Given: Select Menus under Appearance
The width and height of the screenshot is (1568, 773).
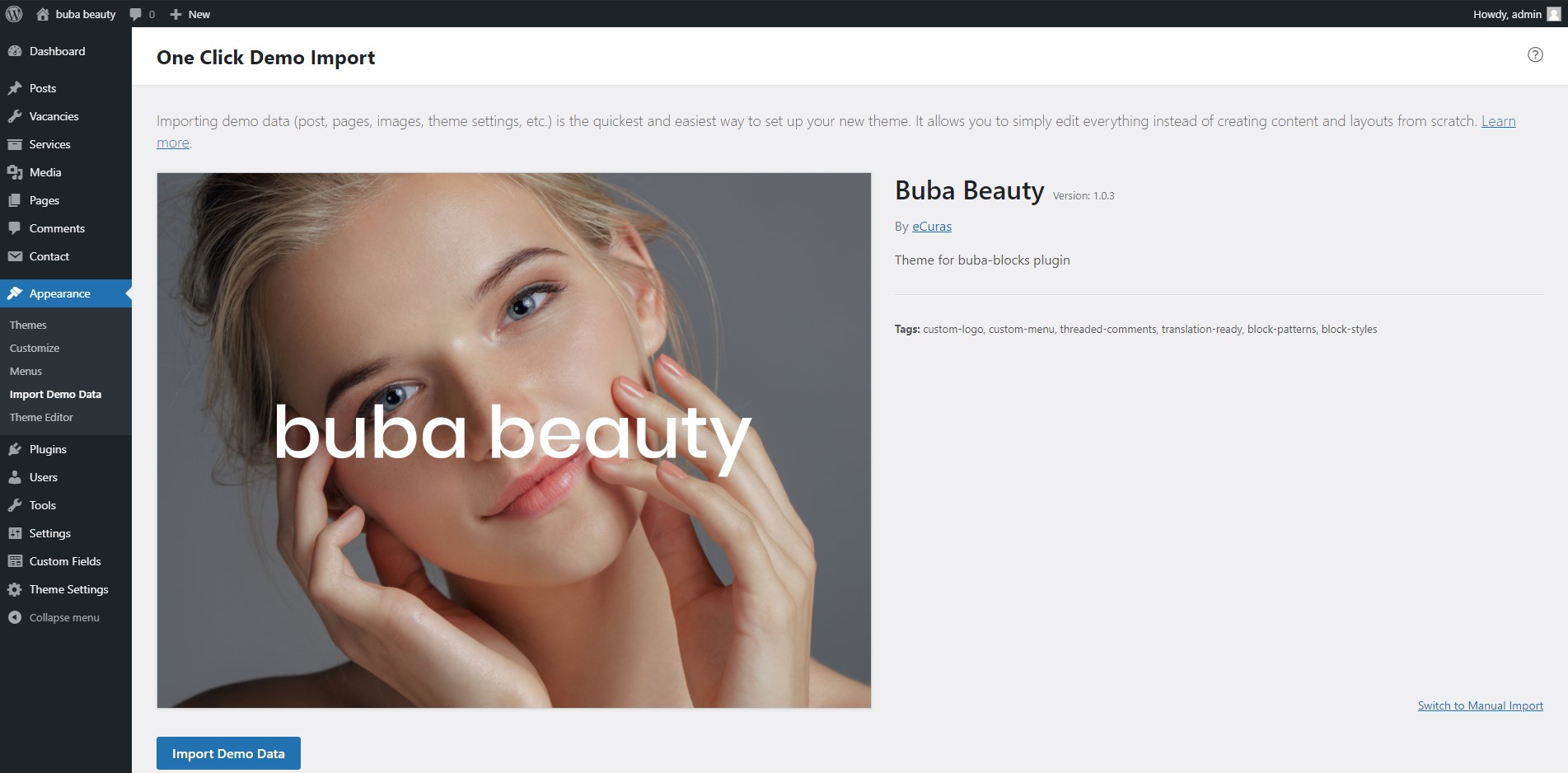Looking at the screenshot, I should click(26, 371).
